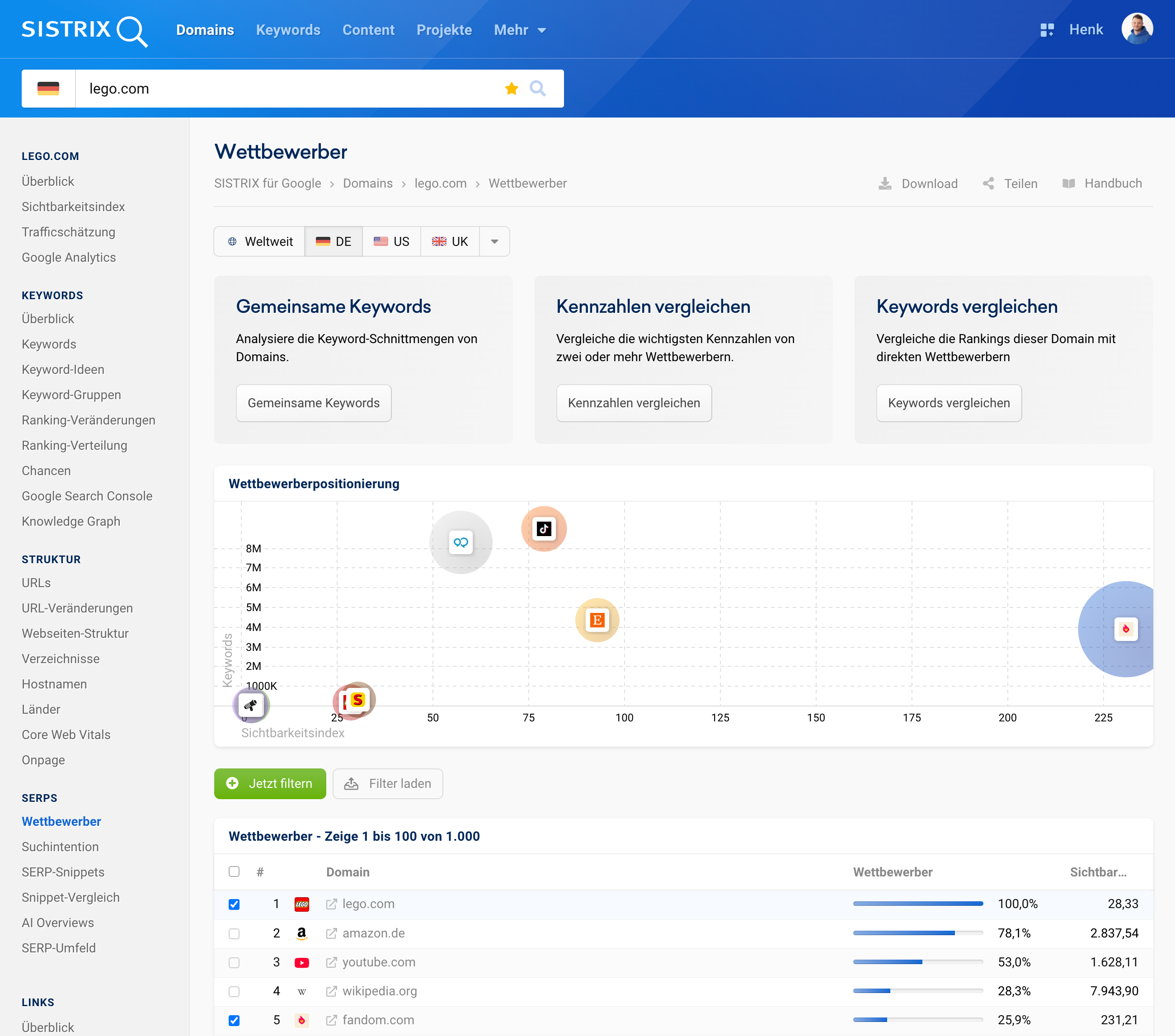Toggle the select-all checkbox in the table header
Image resolution: width=1175 pixels, height=1036 pixels.
(234, 871)
